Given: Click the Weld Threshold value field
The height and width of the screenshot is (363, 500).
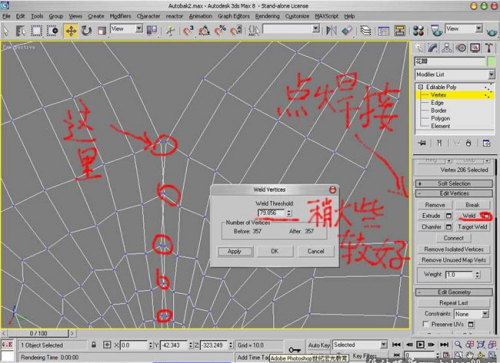Looking at the screenshot, I should point(272,213).
